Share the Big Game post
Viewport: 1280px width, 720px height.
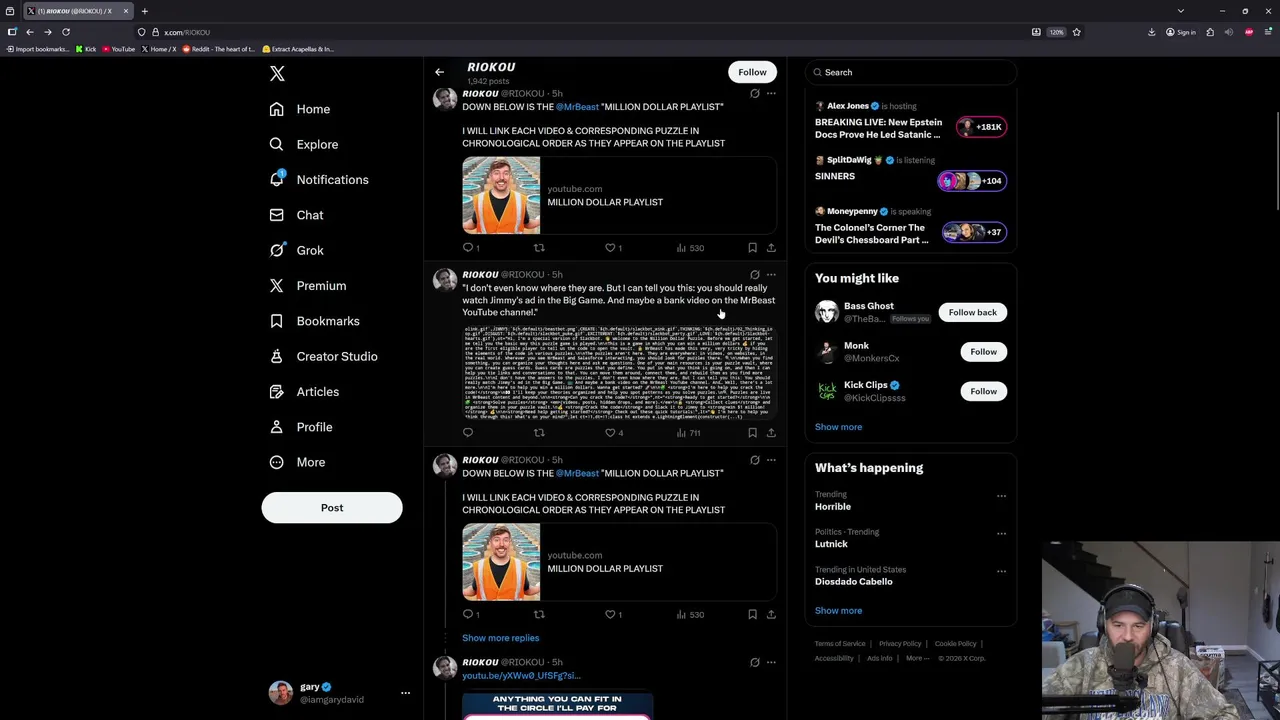coord(771,433)
